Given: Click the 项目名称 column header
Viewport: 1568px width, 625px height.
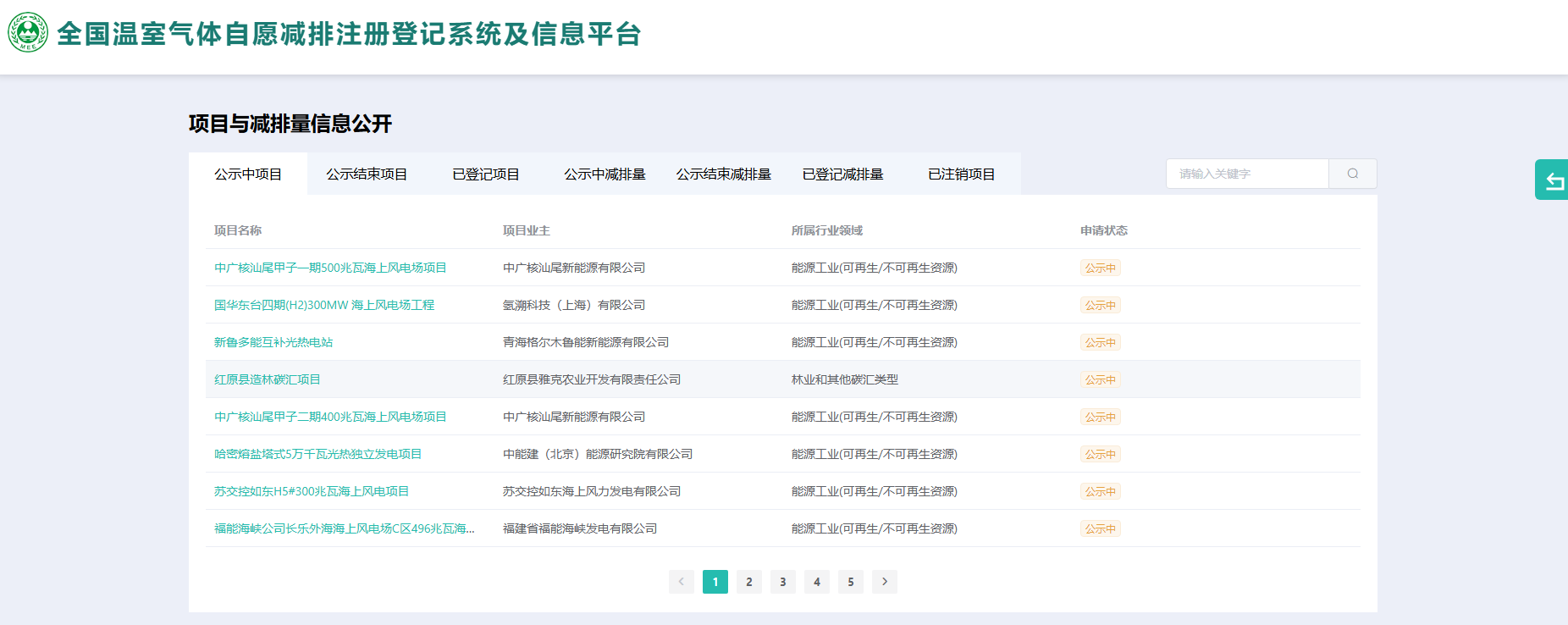Looking at the screenshot, I should coord(238,230).
